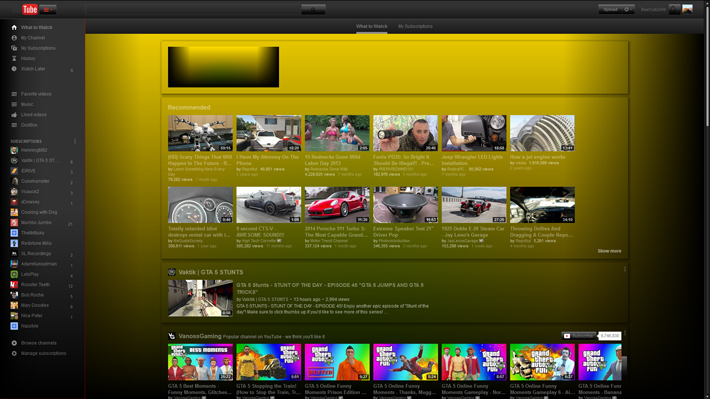Open the HenningM92 subscription
710x399 pixels.
[x=34, y=150]
